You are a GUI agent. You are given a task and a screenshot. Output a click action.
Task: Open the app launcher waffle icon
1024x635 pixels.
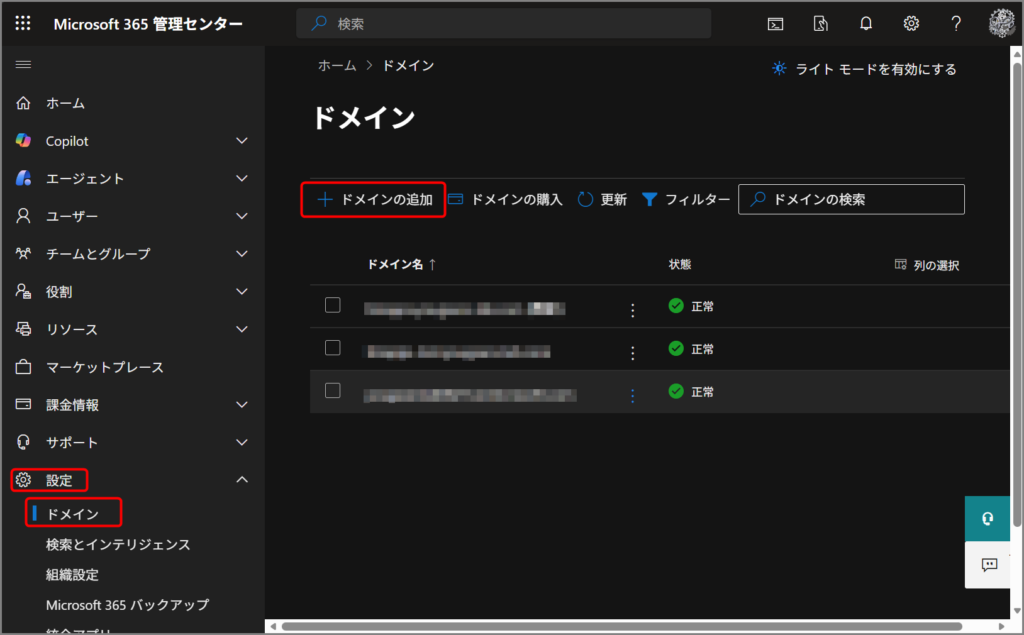click(23, 23)
